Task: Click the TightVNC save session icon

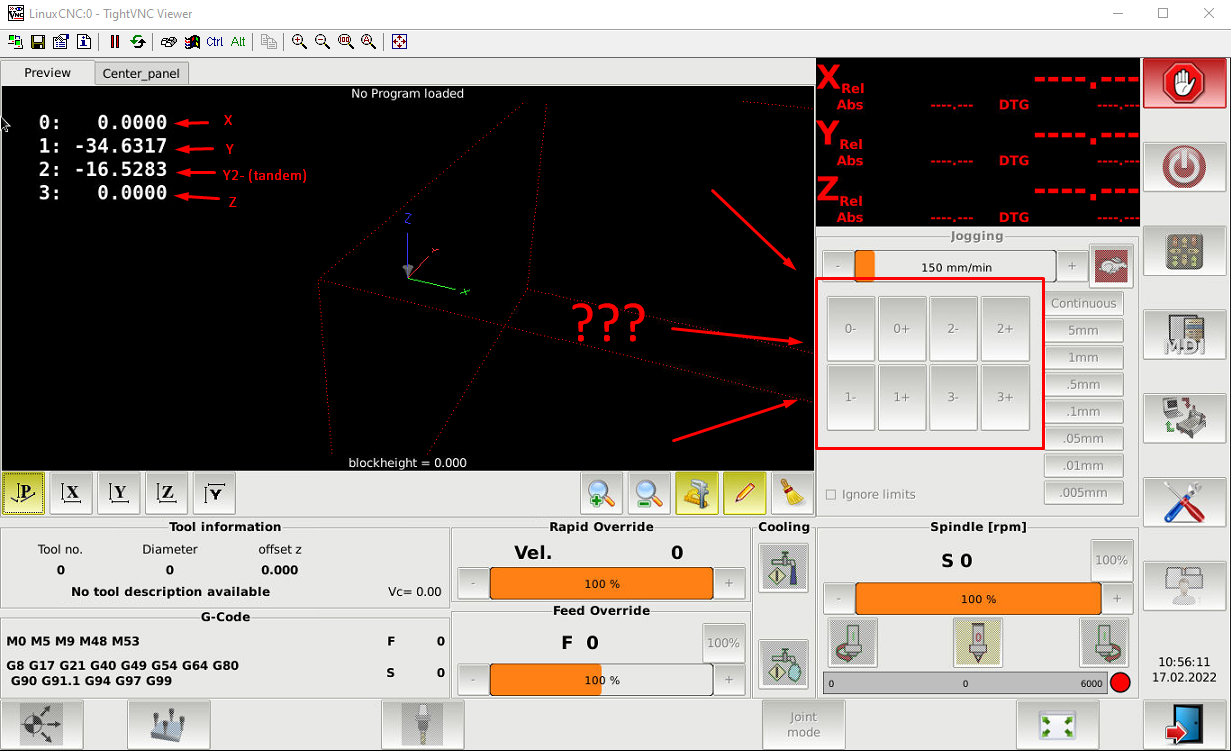Action: (38, 42)
